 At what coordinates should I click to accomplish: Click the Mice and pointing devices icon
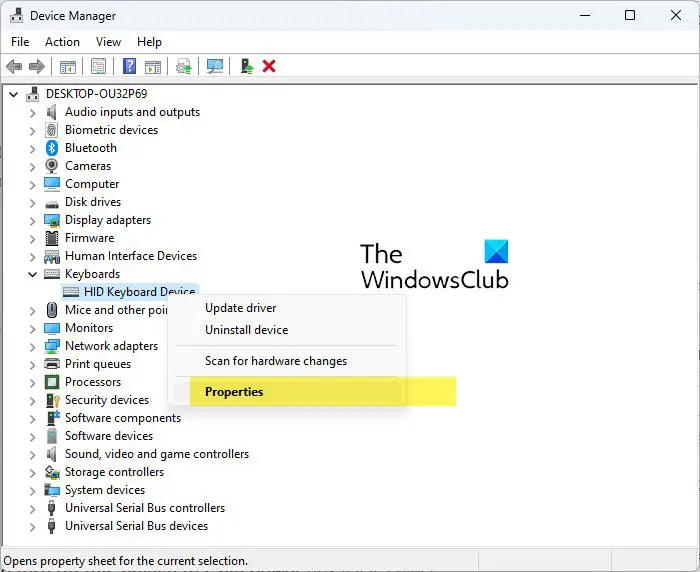(52, 310)
